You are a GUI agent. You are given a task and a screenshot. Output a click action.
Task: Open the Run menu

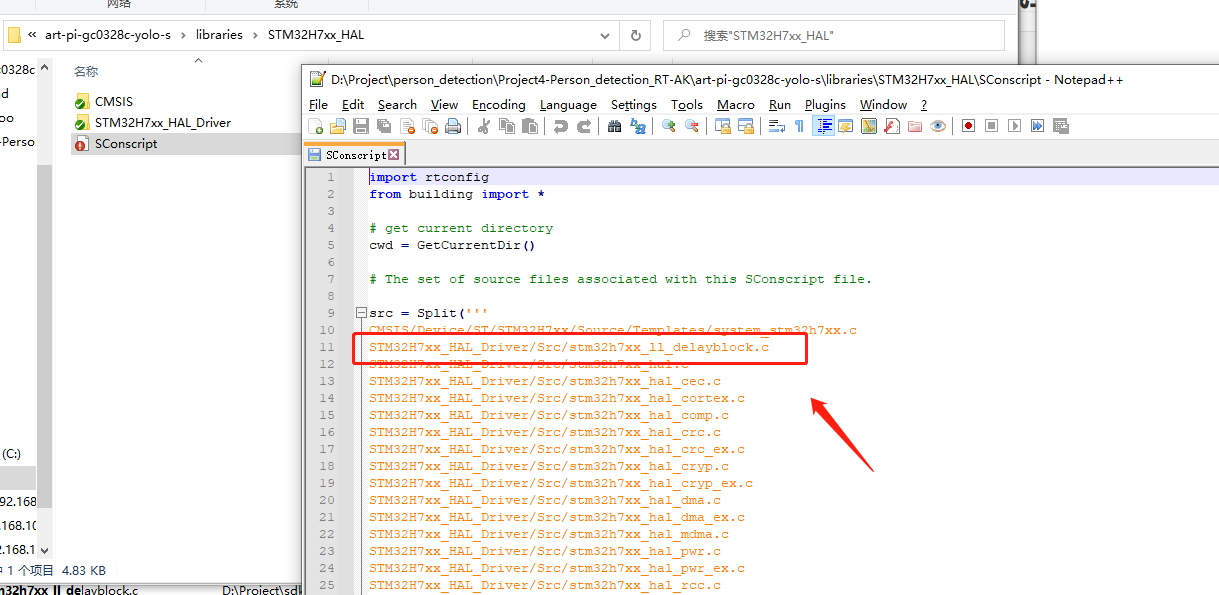pos(780,105)
